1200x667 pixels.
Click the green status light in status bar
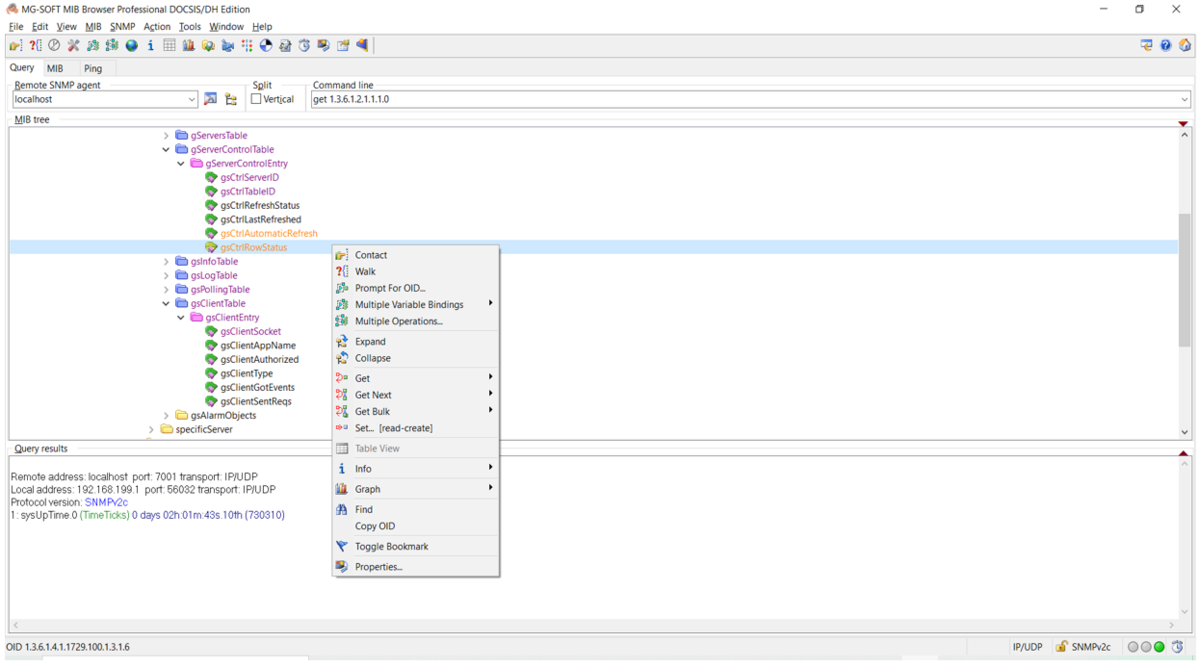[x=1159, y=647]
